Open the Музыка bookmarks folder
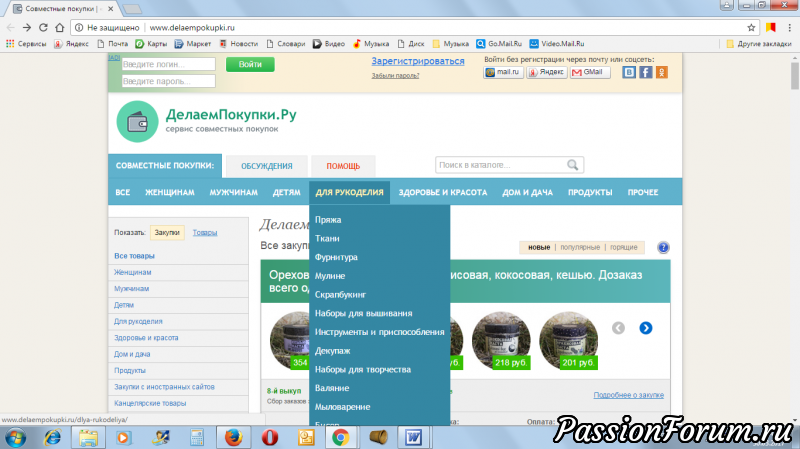Viewport: 800px width, 449px height. [x=451, y=44]
